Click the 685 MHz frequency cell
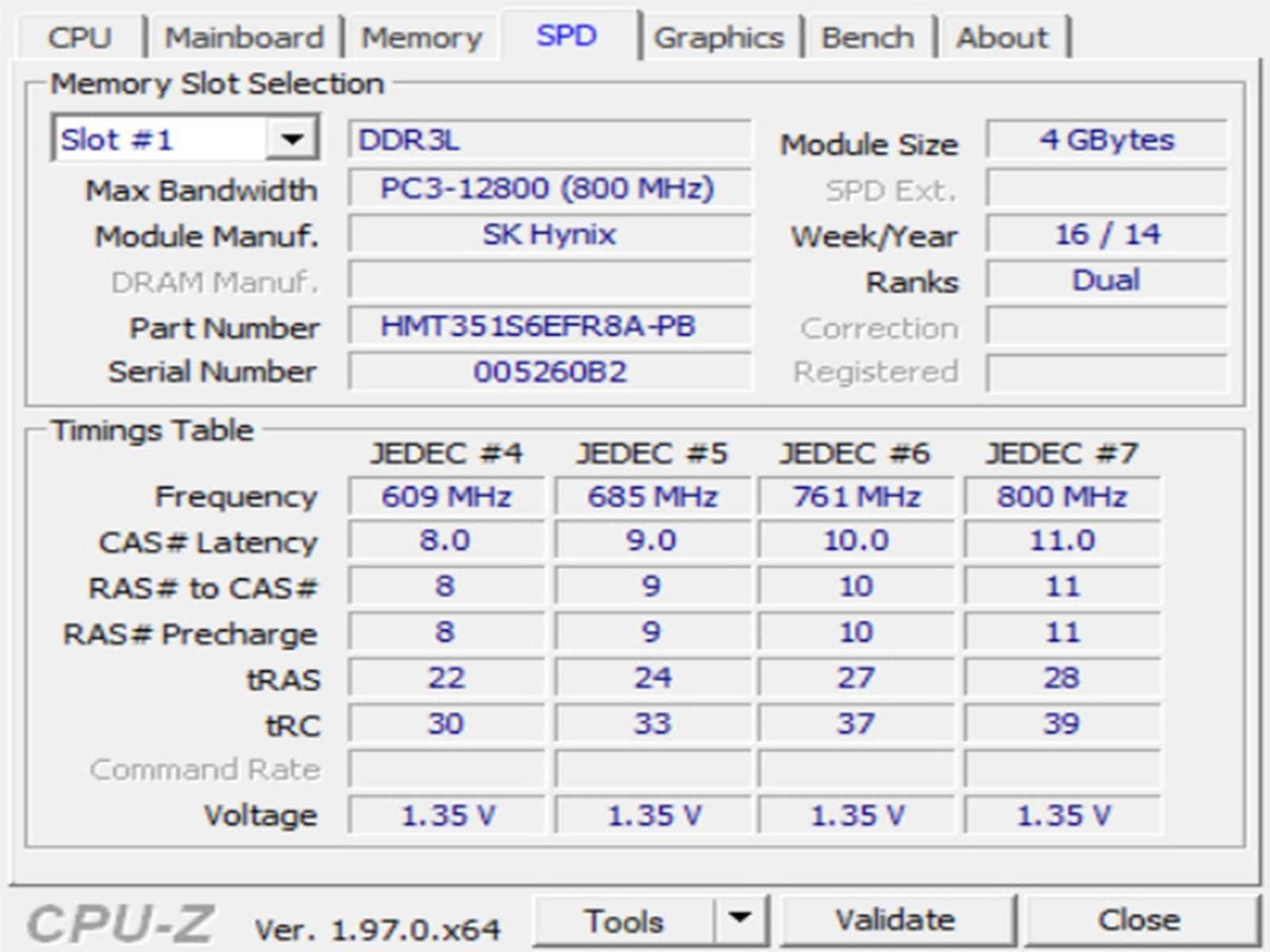This screenshot has height=952, width=1270. click(652, 497)
